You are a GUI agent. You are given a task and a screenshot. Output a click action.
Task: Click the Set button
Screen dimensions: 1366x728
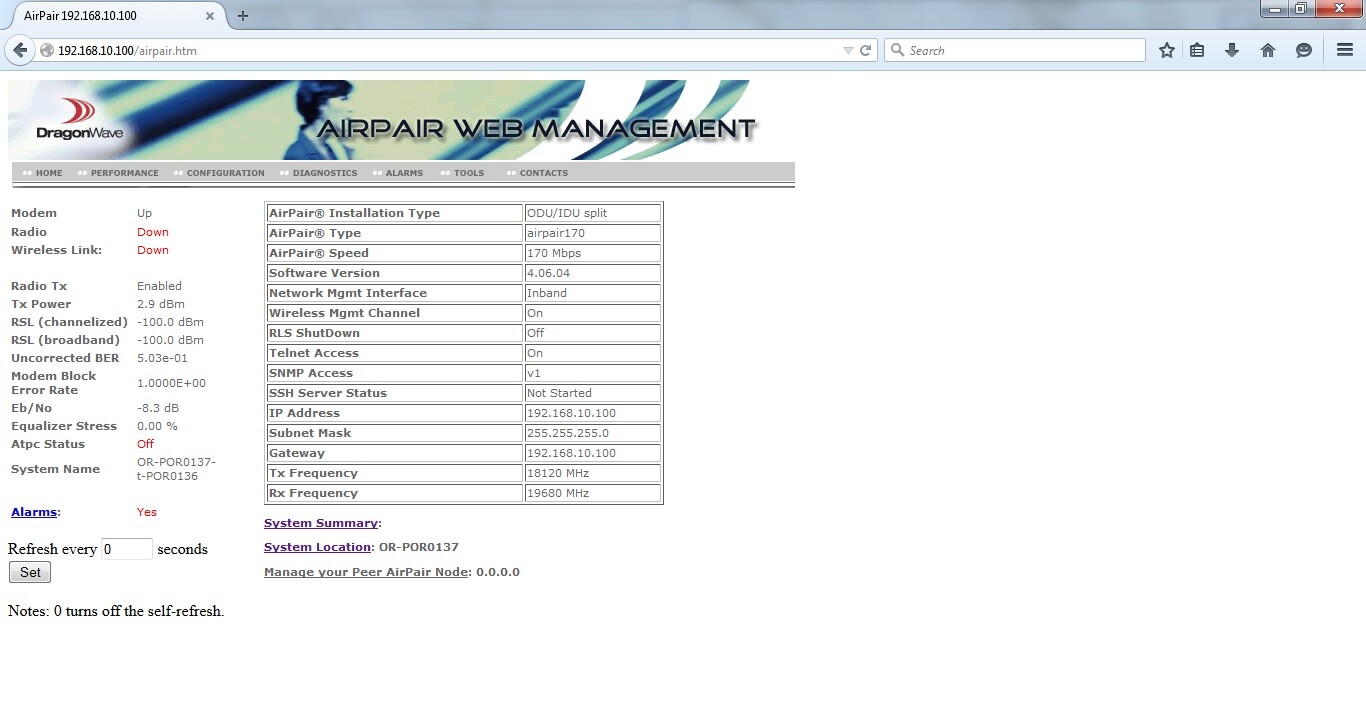point(30,572)
